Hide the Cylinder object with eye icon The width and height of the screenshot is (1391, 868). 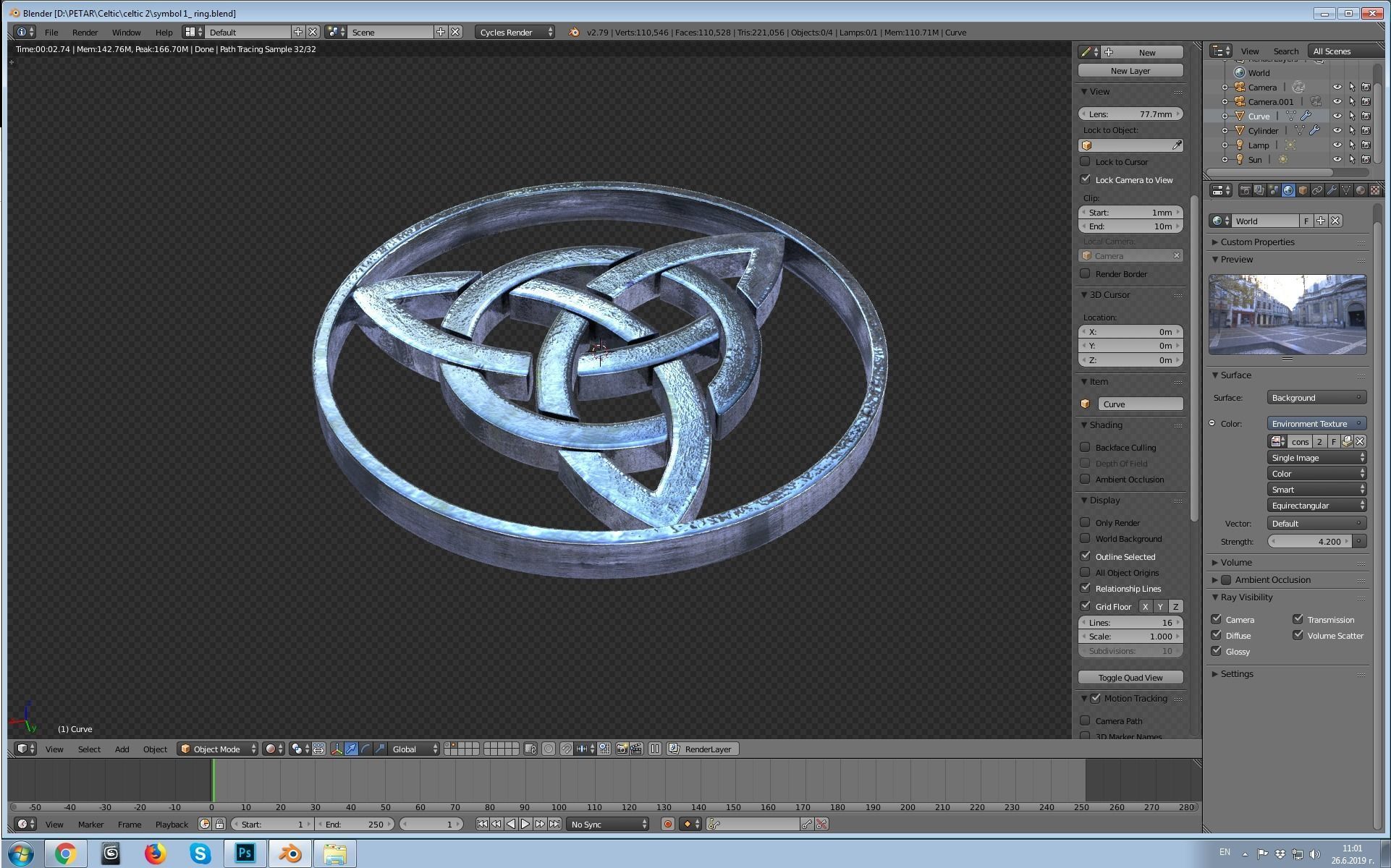(1337, 130)
